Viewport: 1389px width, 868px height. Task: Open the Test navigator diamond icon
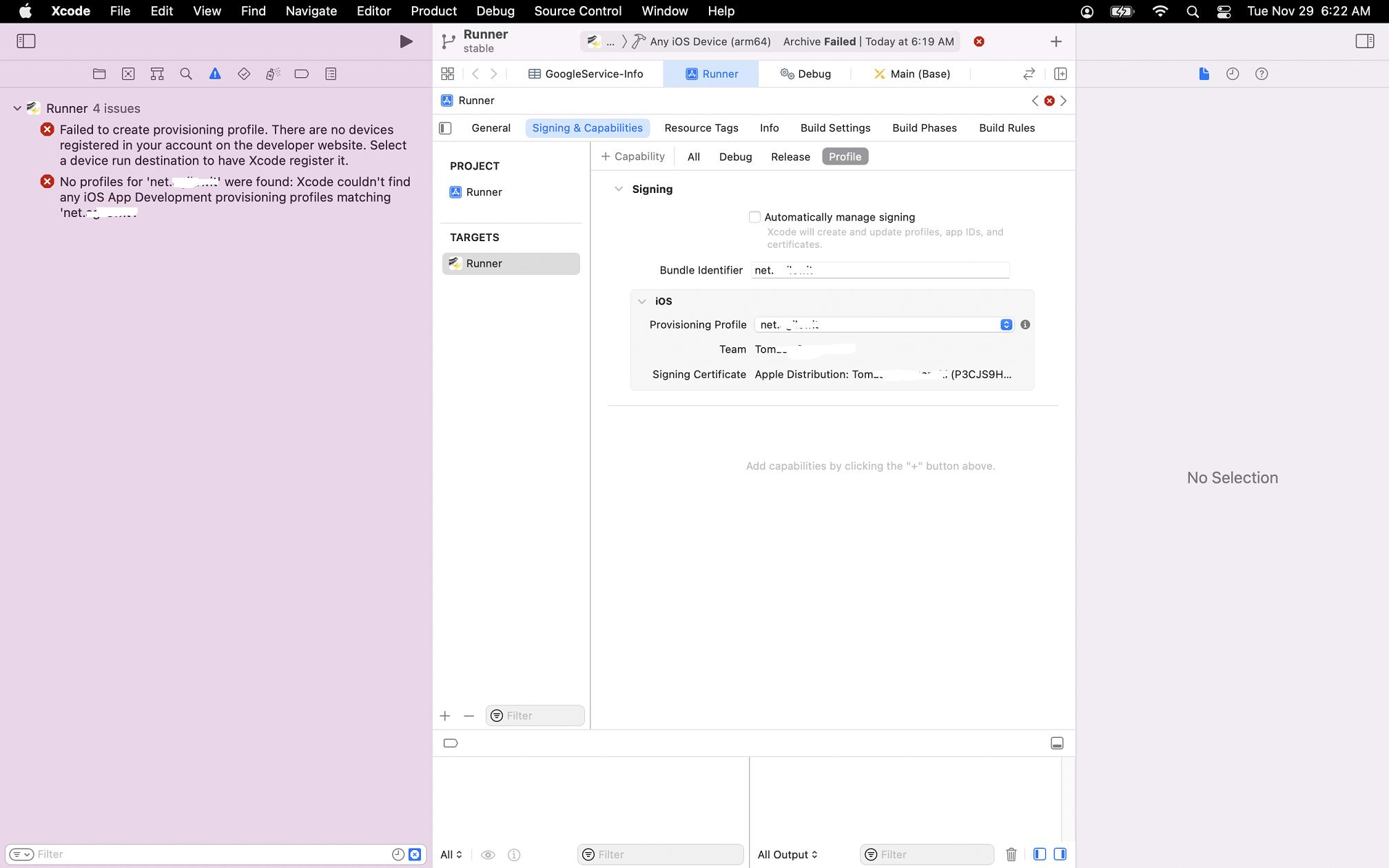tap(244, 74)
